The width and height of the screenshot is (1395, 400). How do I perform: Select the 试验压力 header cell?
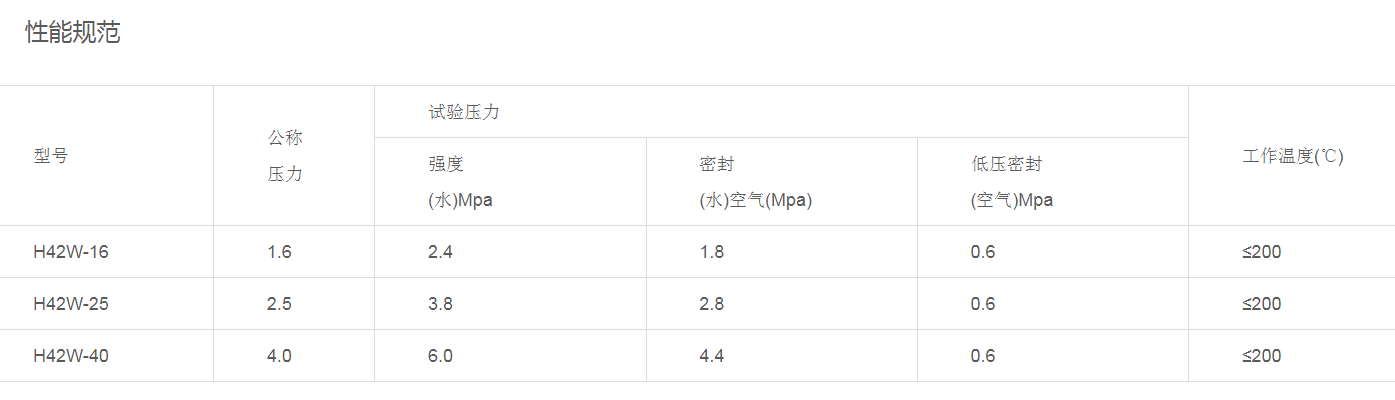point(464,112)
